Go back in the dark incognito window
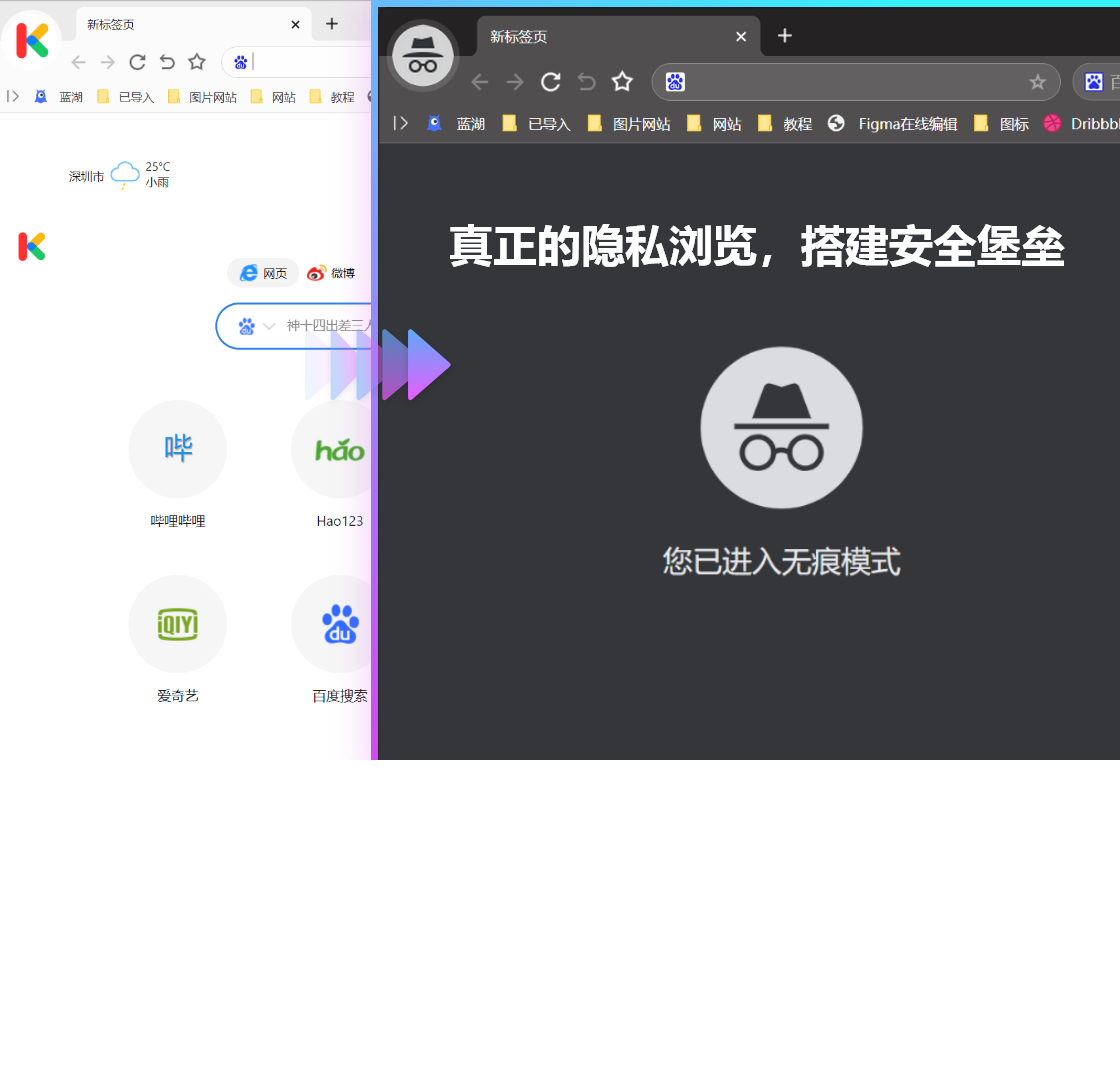Screen dimensions: 1120x1080 (x=480, y=82)
